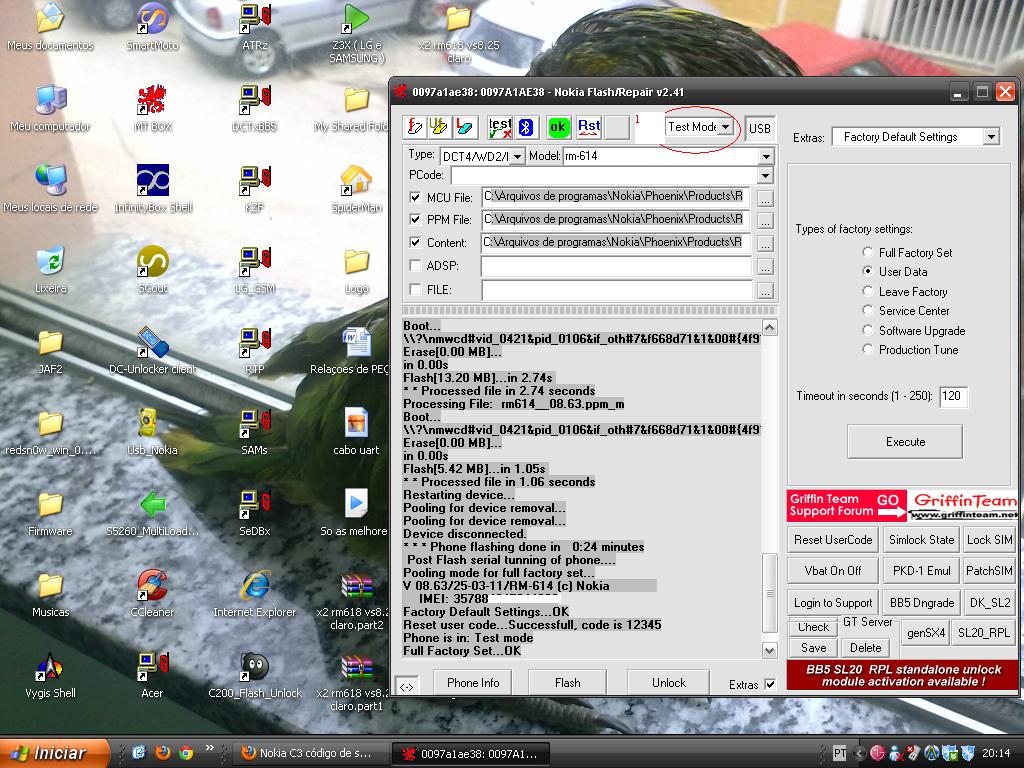
Task: Toggle the Extras checkbox at bottom
Action: pos(771,684)
